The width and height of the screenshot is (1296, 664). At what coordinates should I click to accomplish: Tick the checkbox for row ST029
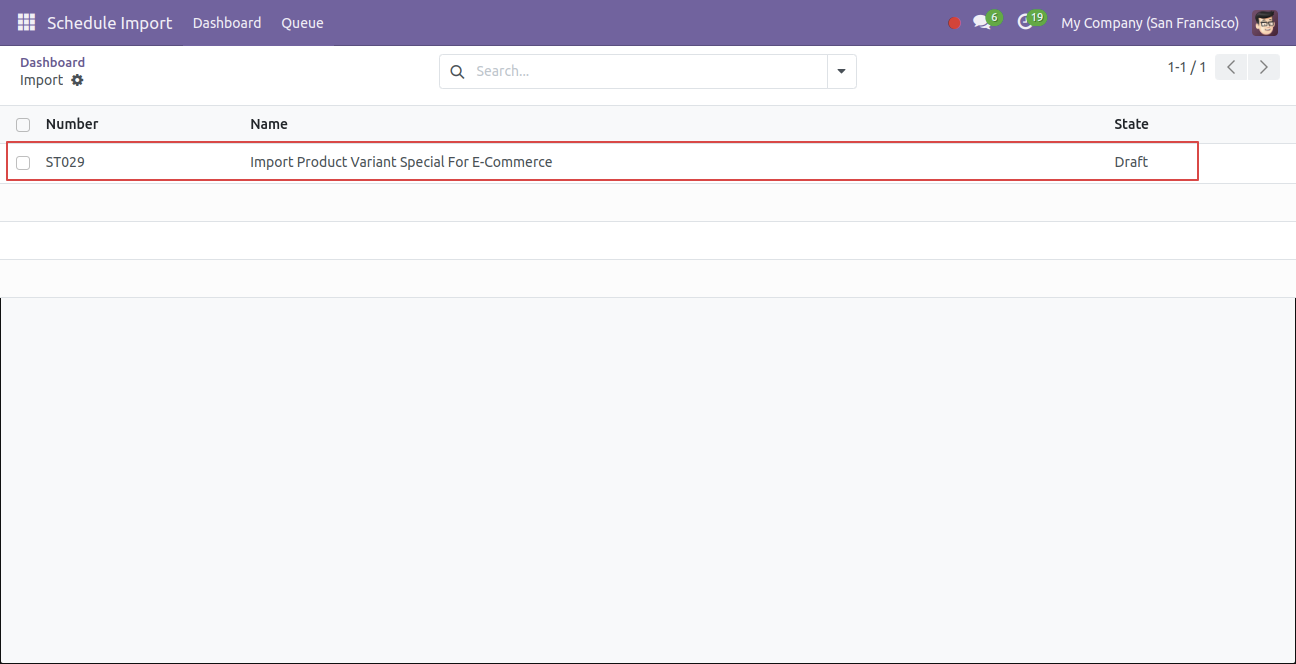[x=23, y=163]
